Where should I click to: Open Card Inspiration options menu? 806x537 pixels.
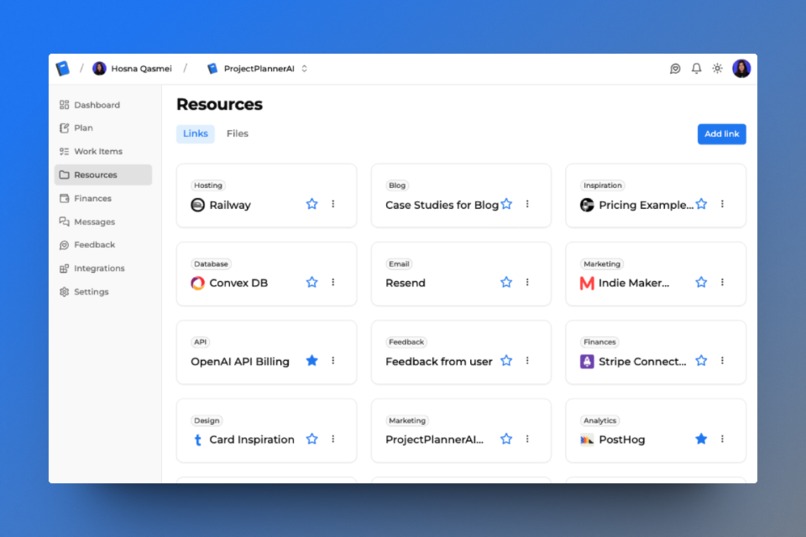point(333,439)
